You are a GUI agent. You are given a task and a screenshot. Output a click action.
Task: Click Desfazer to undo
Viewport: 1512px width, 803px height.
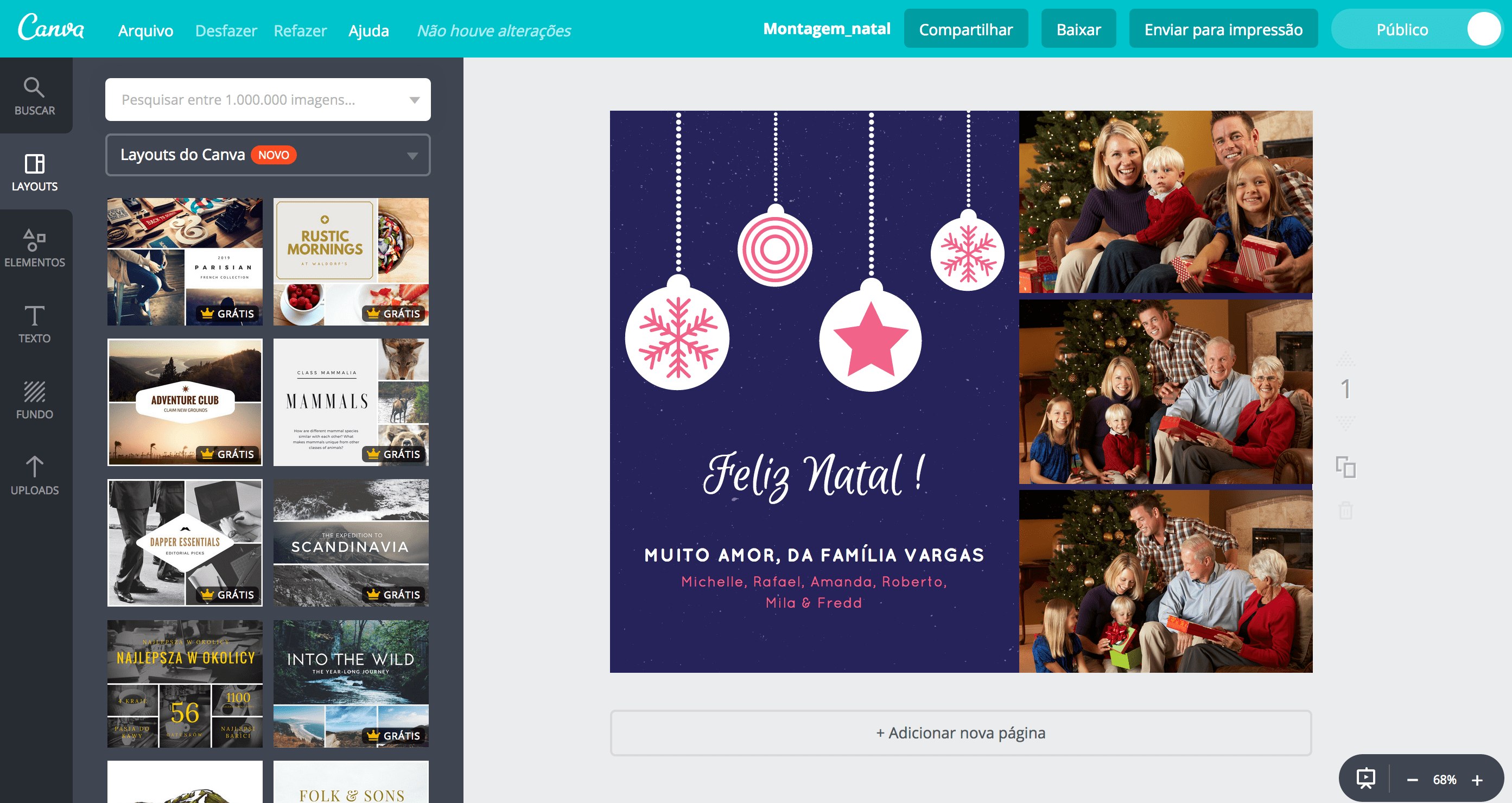pyautogui.click(x=226, y=30)
